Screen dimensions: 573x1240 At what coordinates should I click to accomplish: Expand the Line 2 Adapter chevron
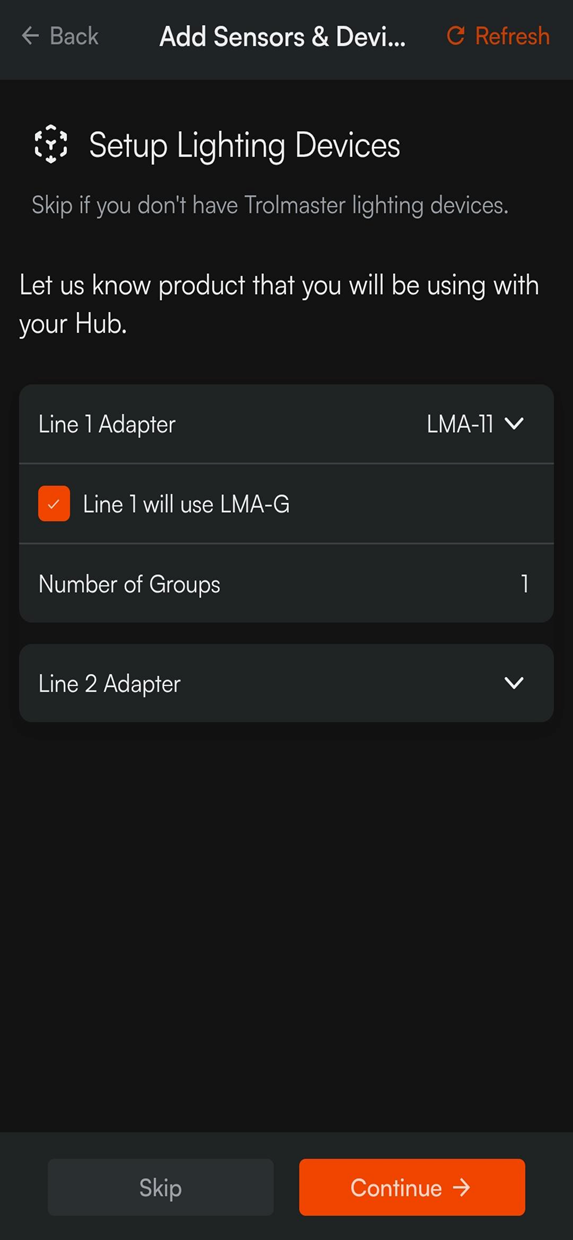click(x=514, y=684)
